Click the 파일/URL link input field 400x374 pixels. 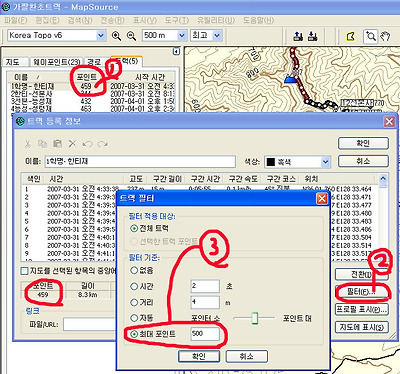pos(89,324)
